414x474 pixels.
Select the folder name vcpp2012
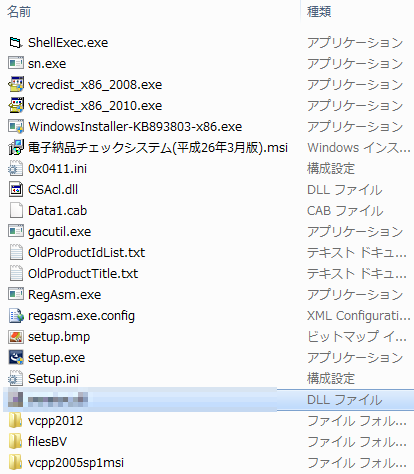[x=55, y=421]
